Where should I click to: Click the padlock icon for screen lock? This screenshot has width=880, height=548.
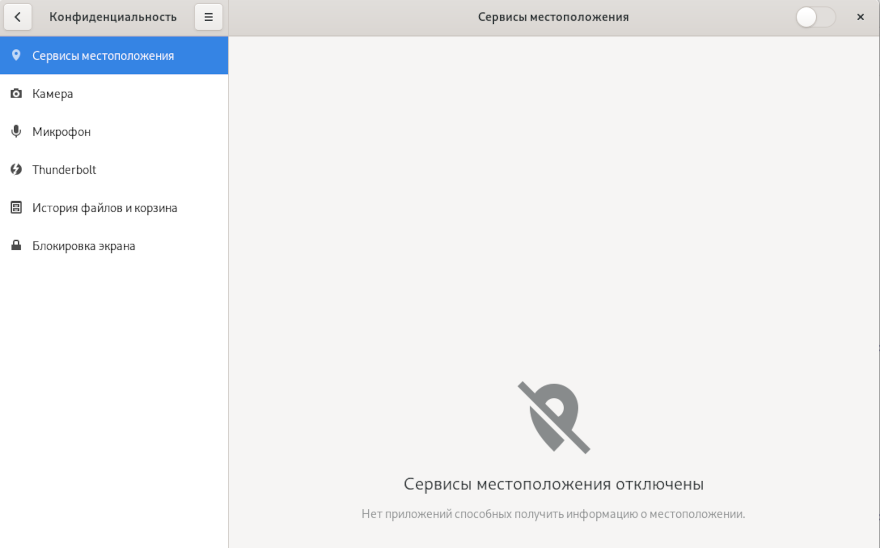click(16, 246)
